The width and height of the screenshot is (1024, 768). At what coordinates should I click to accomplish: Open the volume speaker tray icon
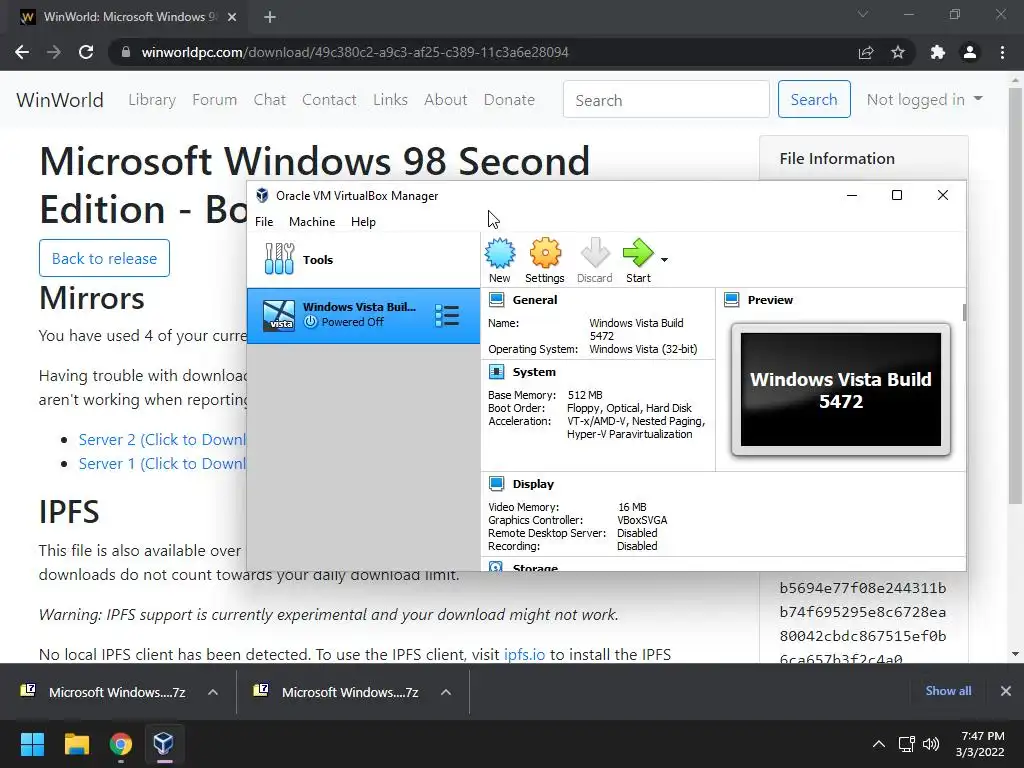pyautogui.click(x=931, y=744)
